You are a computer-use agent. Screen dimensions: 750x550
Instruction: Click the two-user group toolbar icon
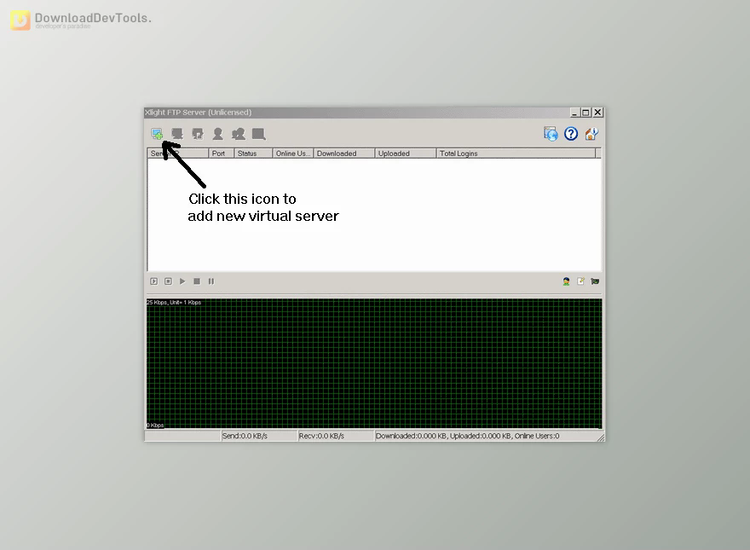coord(238,134)
